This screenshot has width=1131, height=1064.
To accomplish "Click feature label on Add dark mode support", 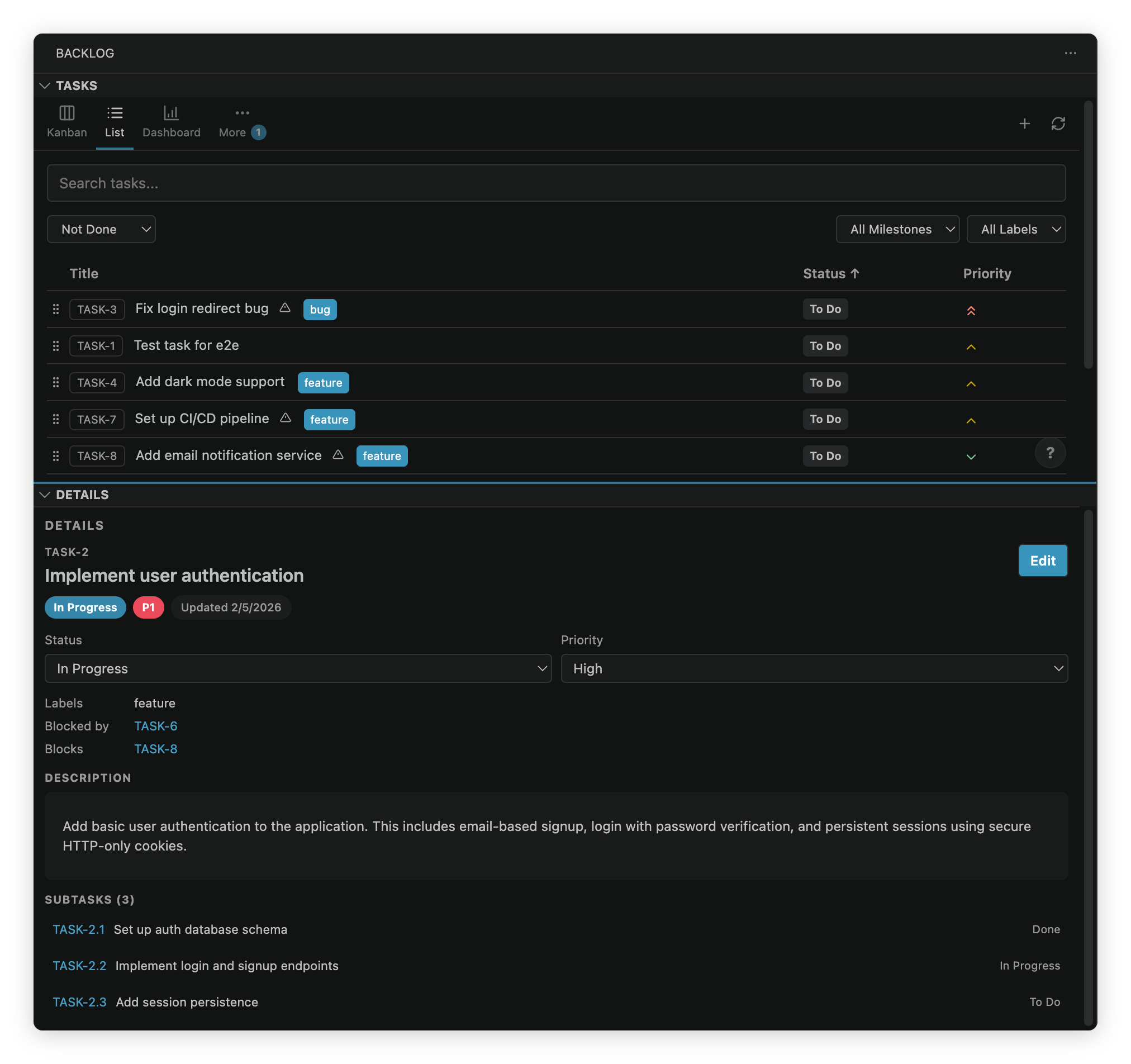I will tap(323, 383).
